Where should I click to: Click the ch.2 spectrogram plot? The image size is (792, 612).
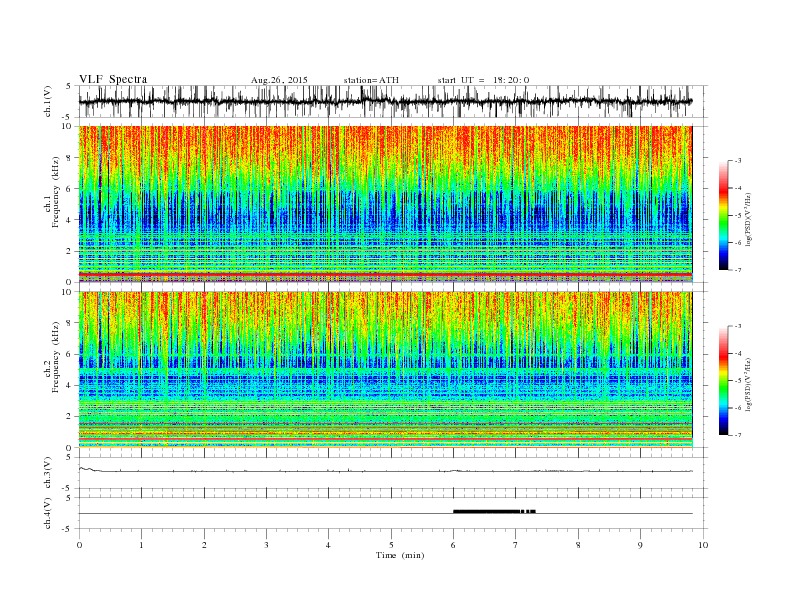(x=385, y=370)
